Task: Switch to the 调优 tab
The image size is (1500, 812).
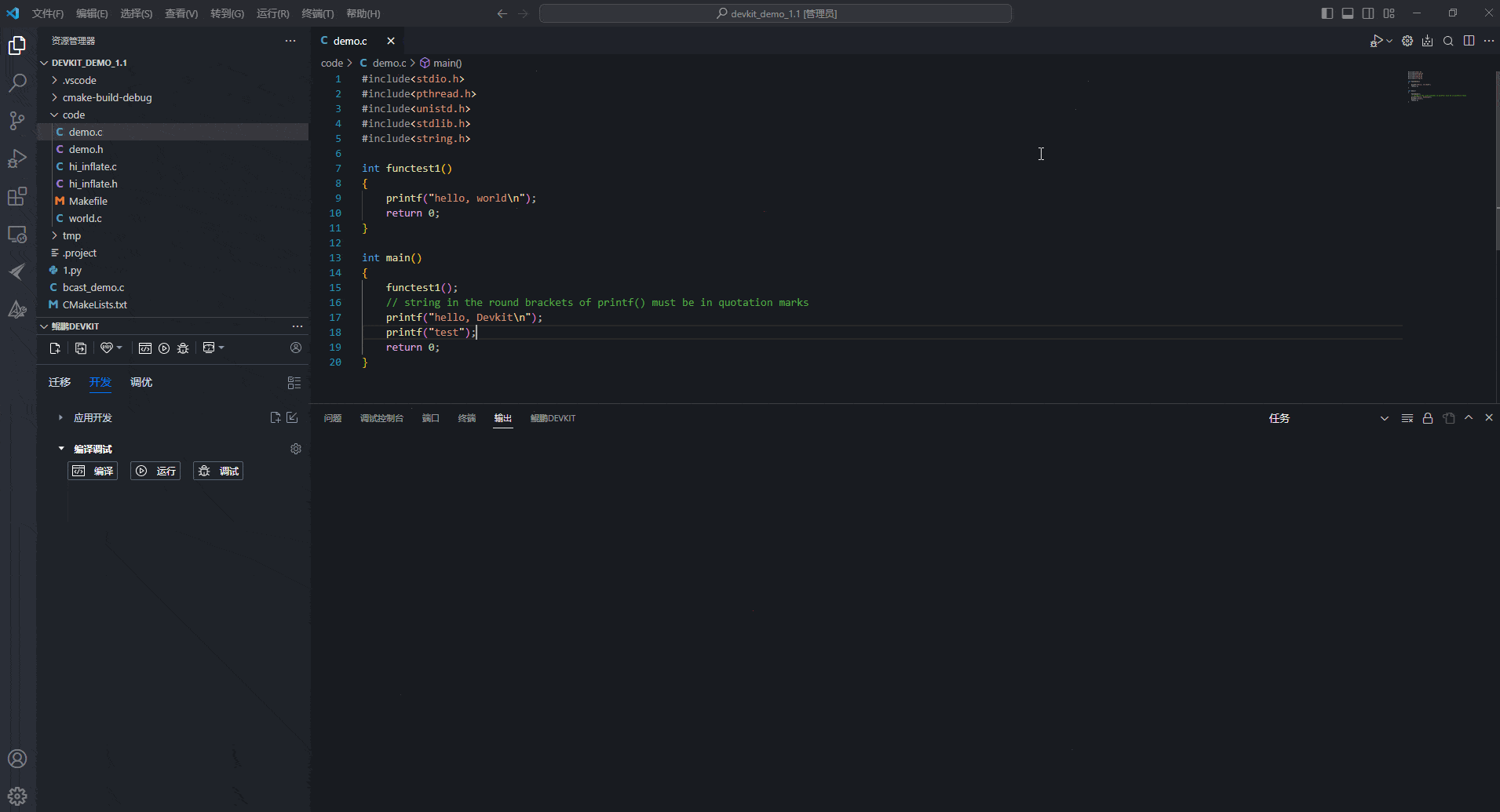Action: (x=141, y=382)
